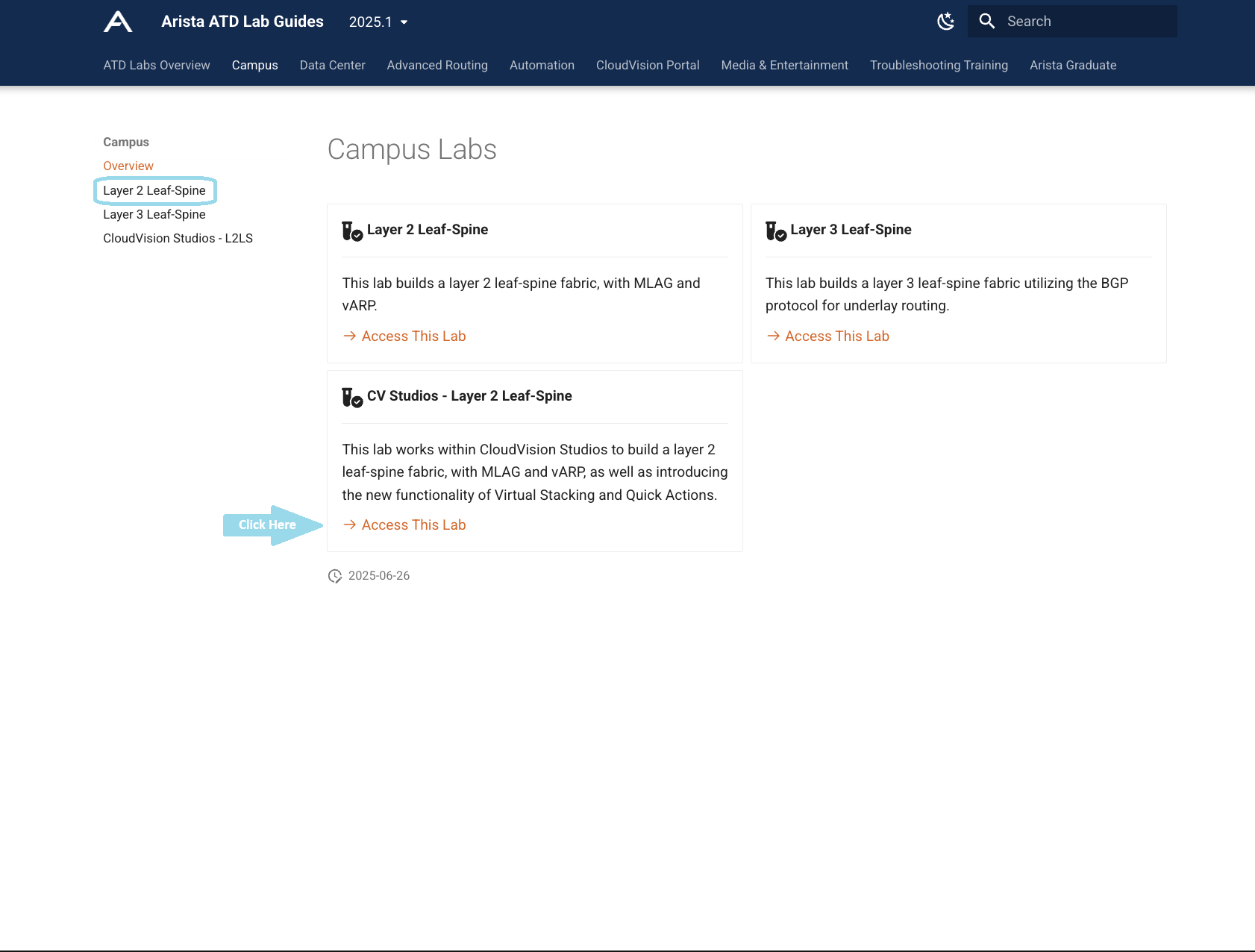Access the Layer 2 Leaf-Spine lab
Image resolution: width=1255 pixels, height=952 pixels.
pos(413,336)
